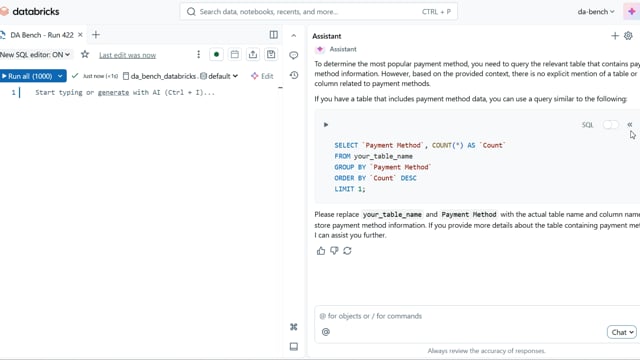Click the inline your_table_name code chip

(x=392, y=214)
